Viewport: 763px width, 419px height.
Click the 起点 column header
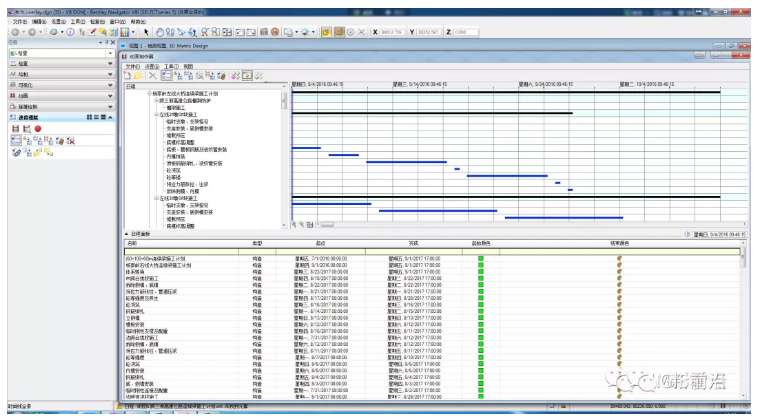click(320, 243)
